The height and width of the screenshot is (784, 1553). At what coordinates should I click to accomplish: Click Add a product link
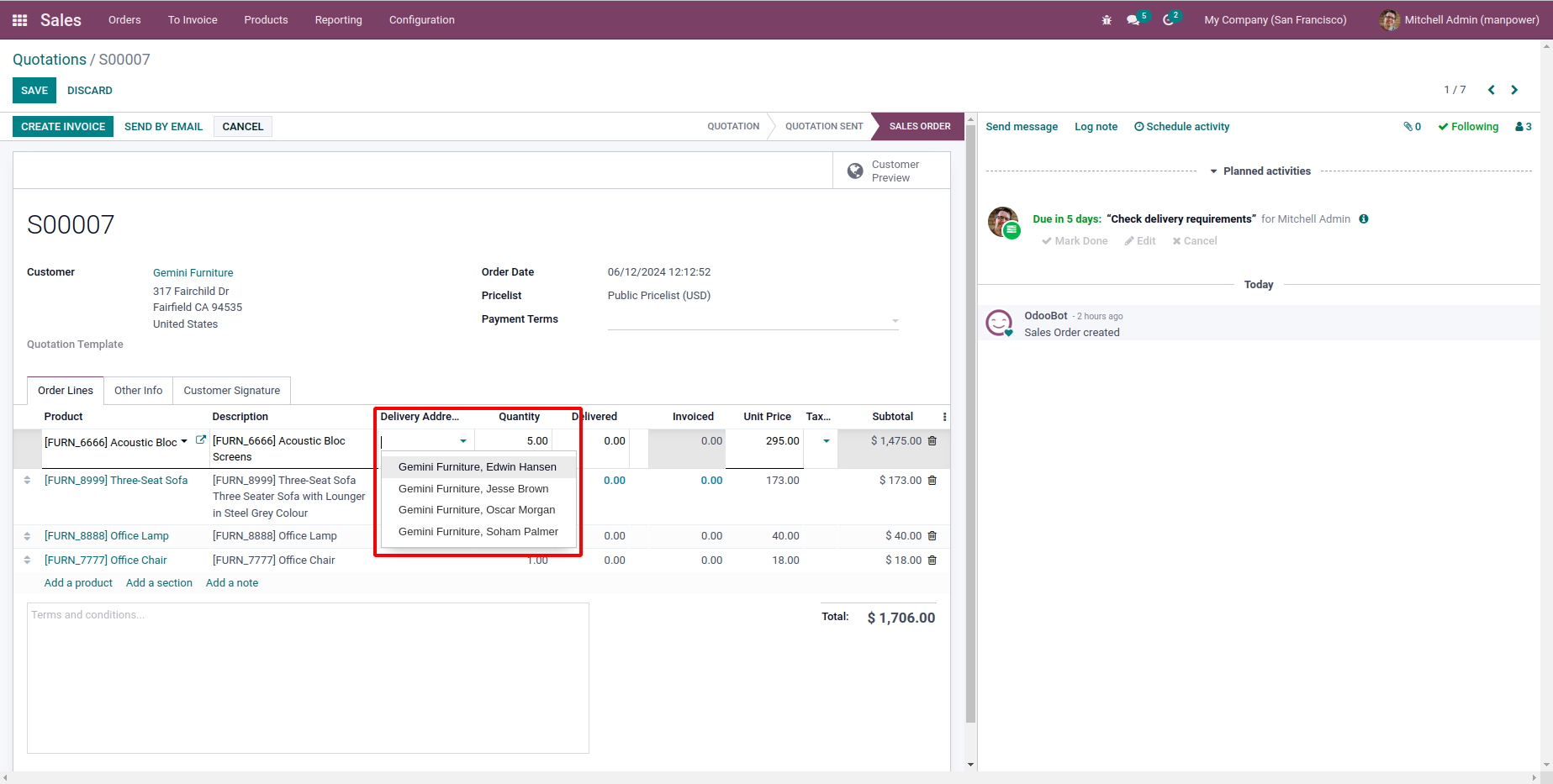(x=78, y=583)
